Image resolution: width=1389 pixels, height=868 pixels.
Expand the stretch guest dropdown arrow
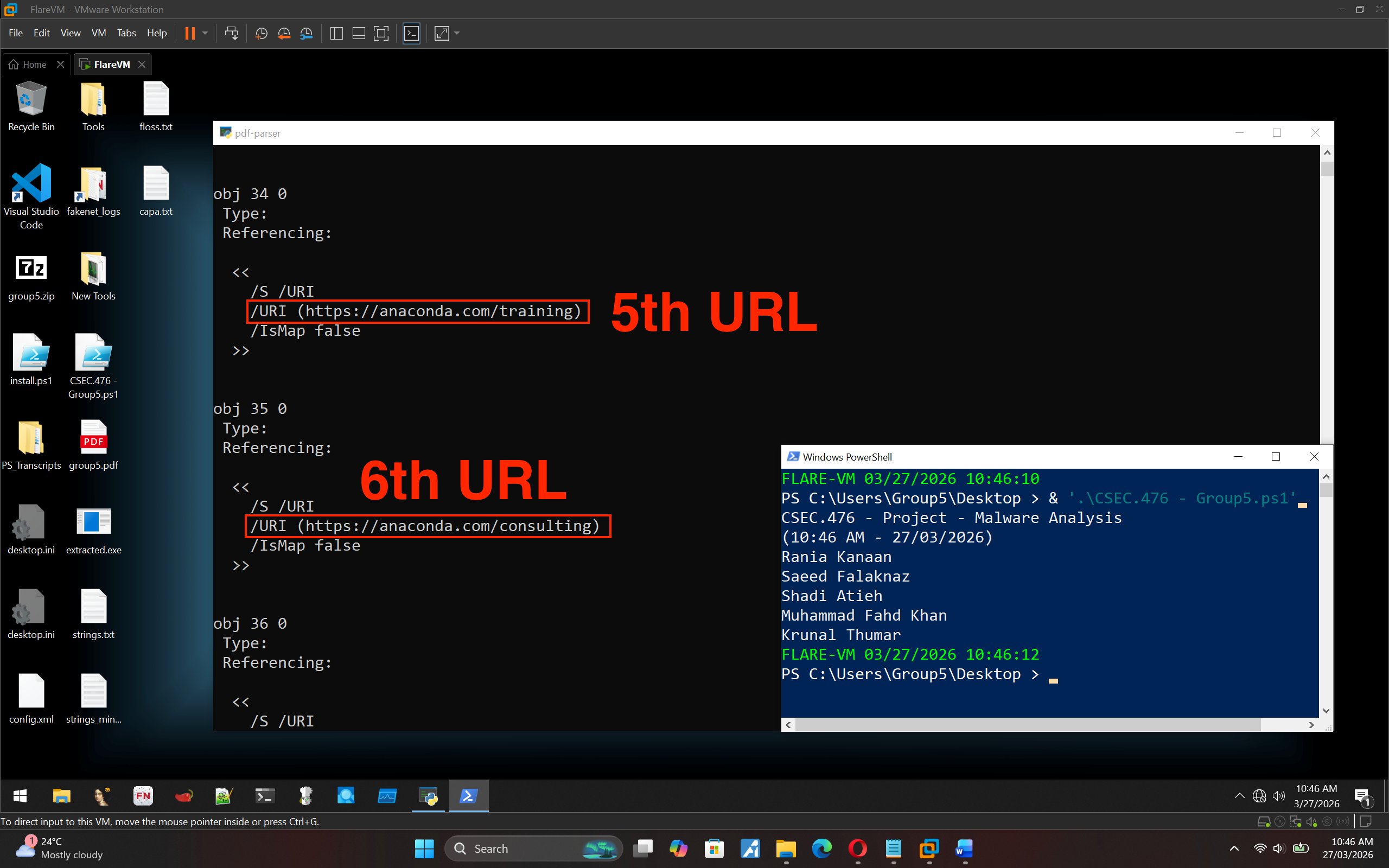457,33
